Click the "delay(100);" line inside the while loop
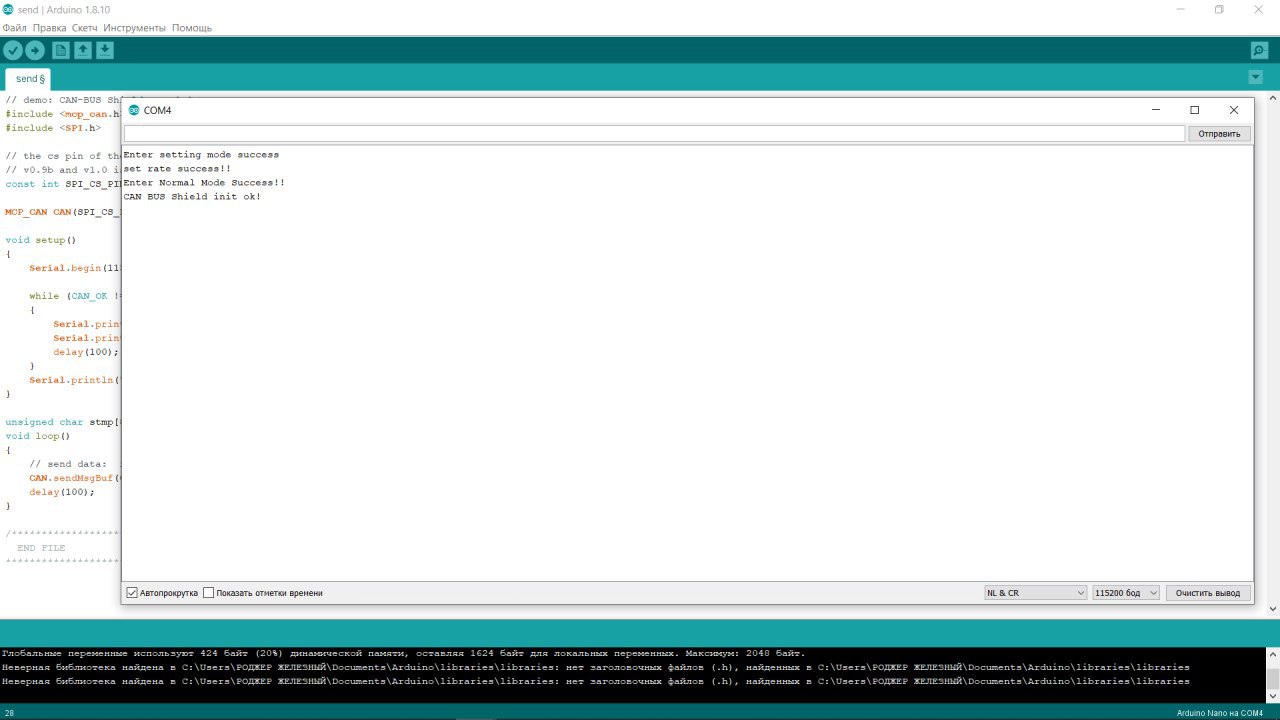 tap(86, 352)
